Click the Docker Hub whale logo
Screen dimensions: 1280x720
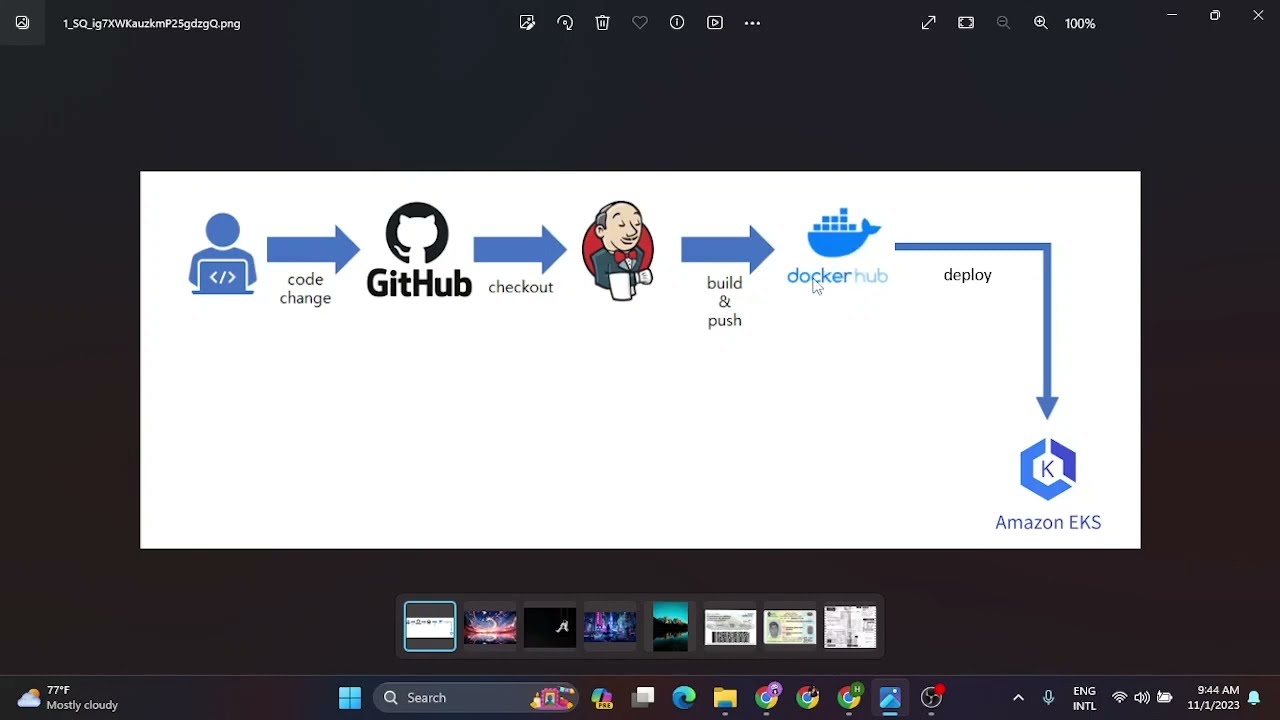[x=838, y=247]
